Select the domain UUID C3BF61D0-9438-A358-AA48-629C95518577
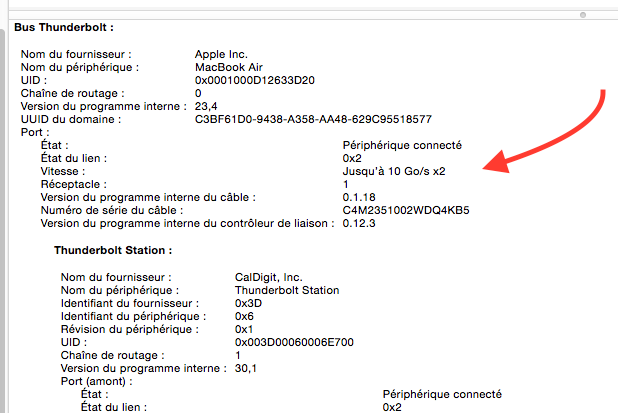Screen dimensions: 618x413 click(x=313, y=119)
